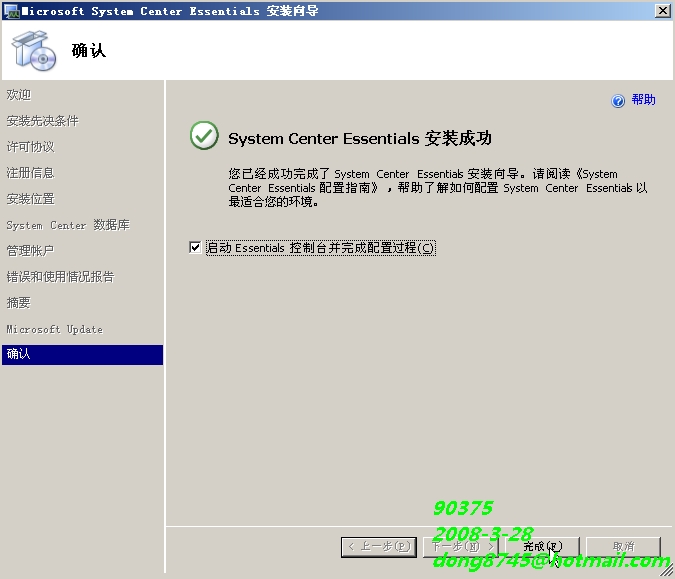Click the 下一步 next button
Screen dimensions: 675x579
click(461, 547)
